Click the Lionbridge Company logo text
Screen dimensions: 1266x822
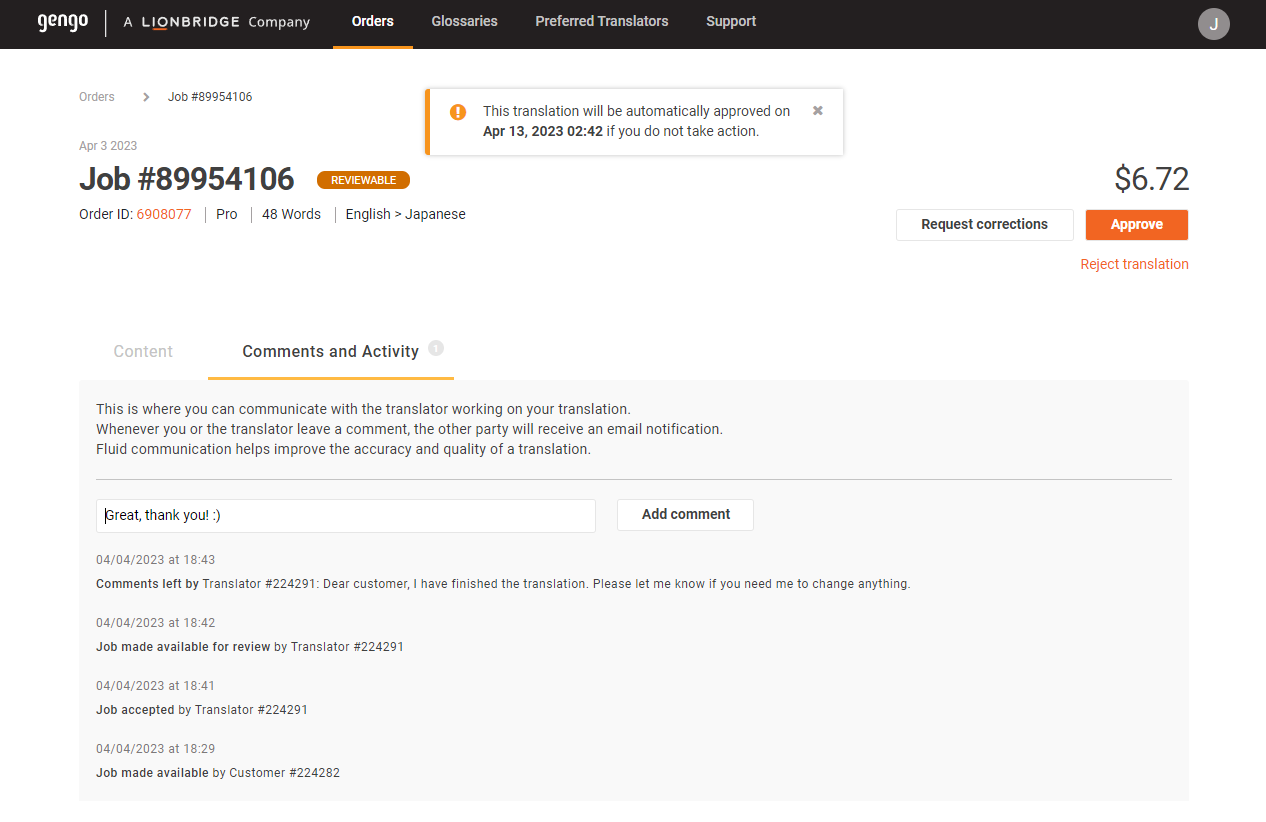click(216, 21)
